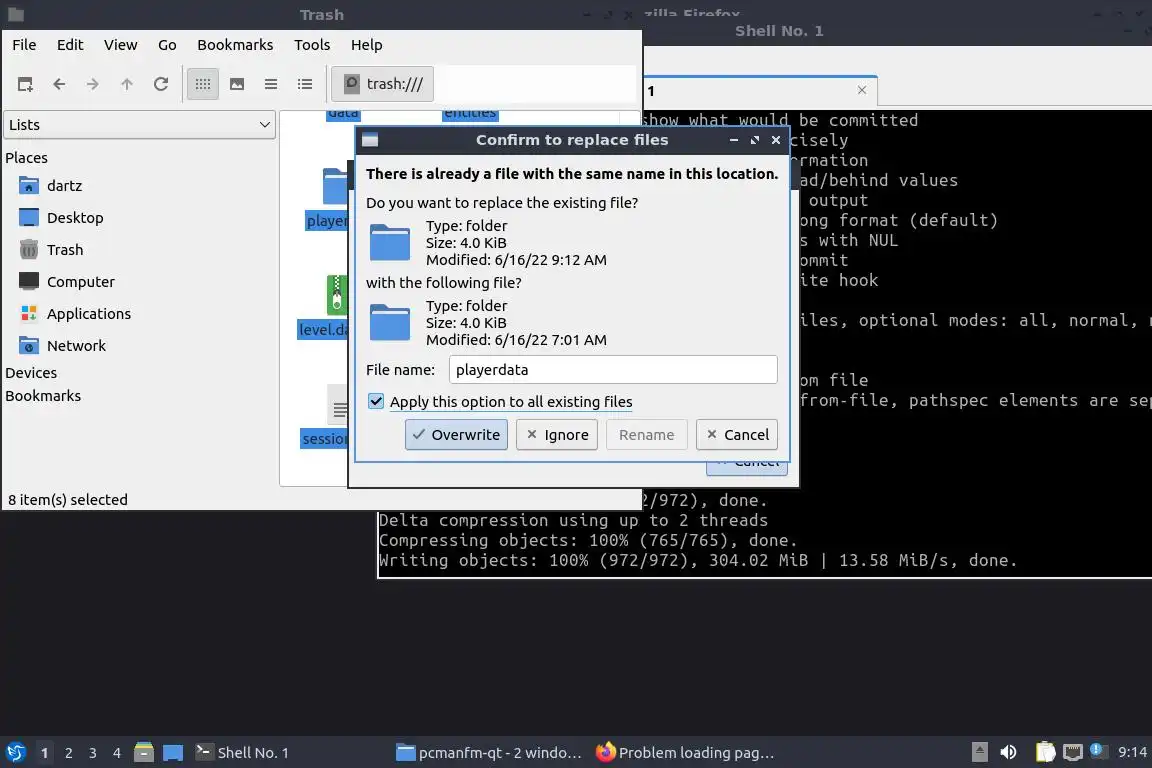
Task: Open the network status tray icon
Action: (1073, 753)
